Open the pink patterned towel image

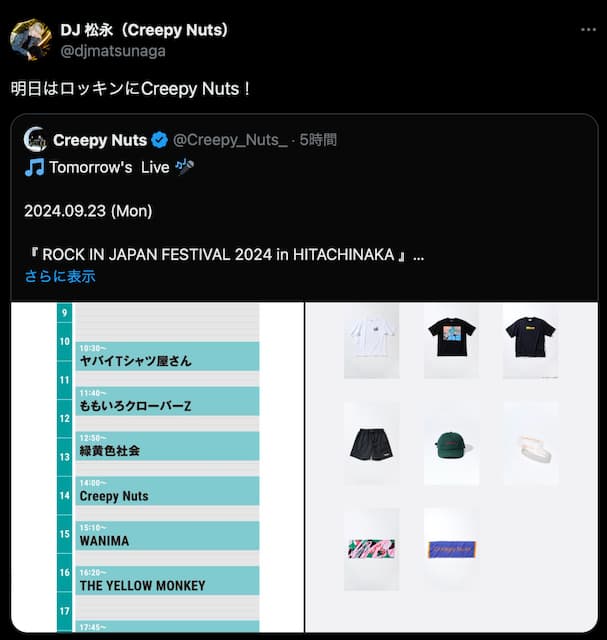pyautogui.click(x=371, y=548)
